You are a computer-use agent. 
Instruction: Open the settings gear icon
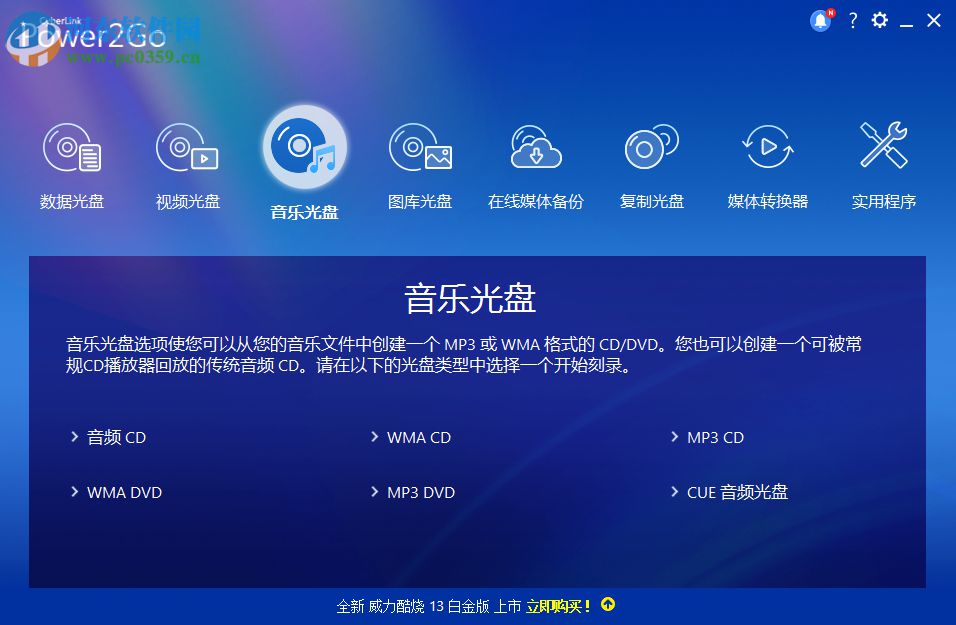(879, 20)
